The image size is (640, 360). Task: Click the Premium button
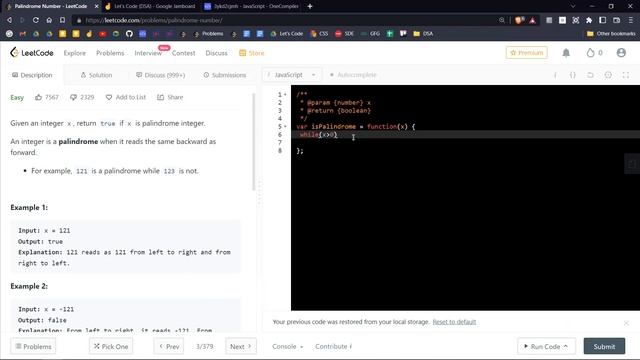[527, 53]
